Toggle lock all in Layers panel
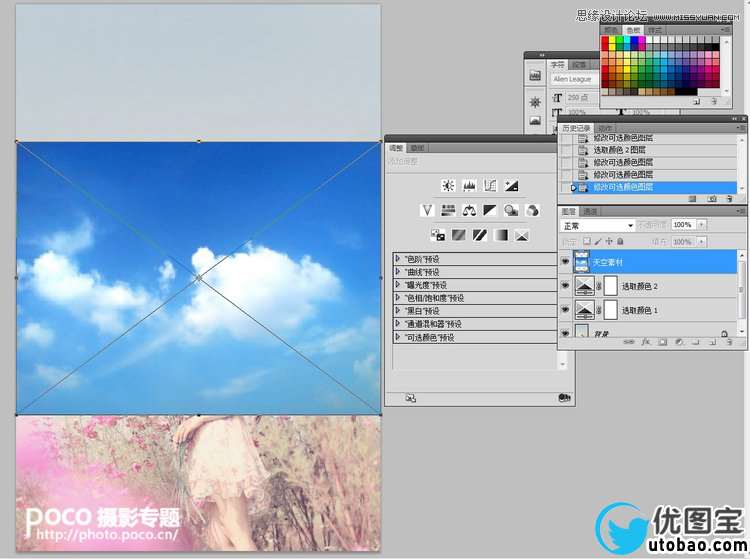This screenshot has height=559, width=750. [620, 241]
